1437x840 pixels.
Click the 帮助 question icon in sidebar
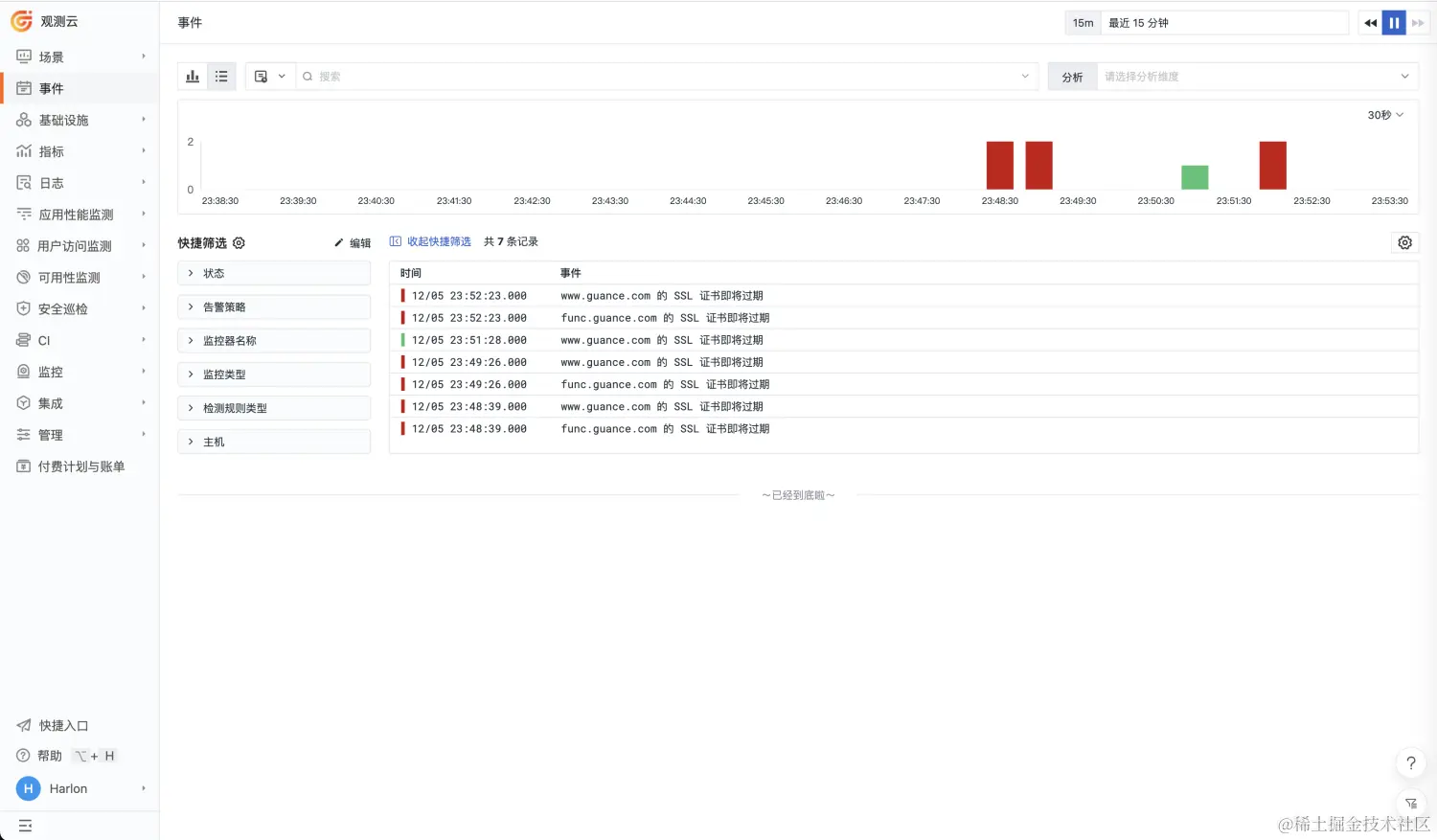(x=24, y=756)
